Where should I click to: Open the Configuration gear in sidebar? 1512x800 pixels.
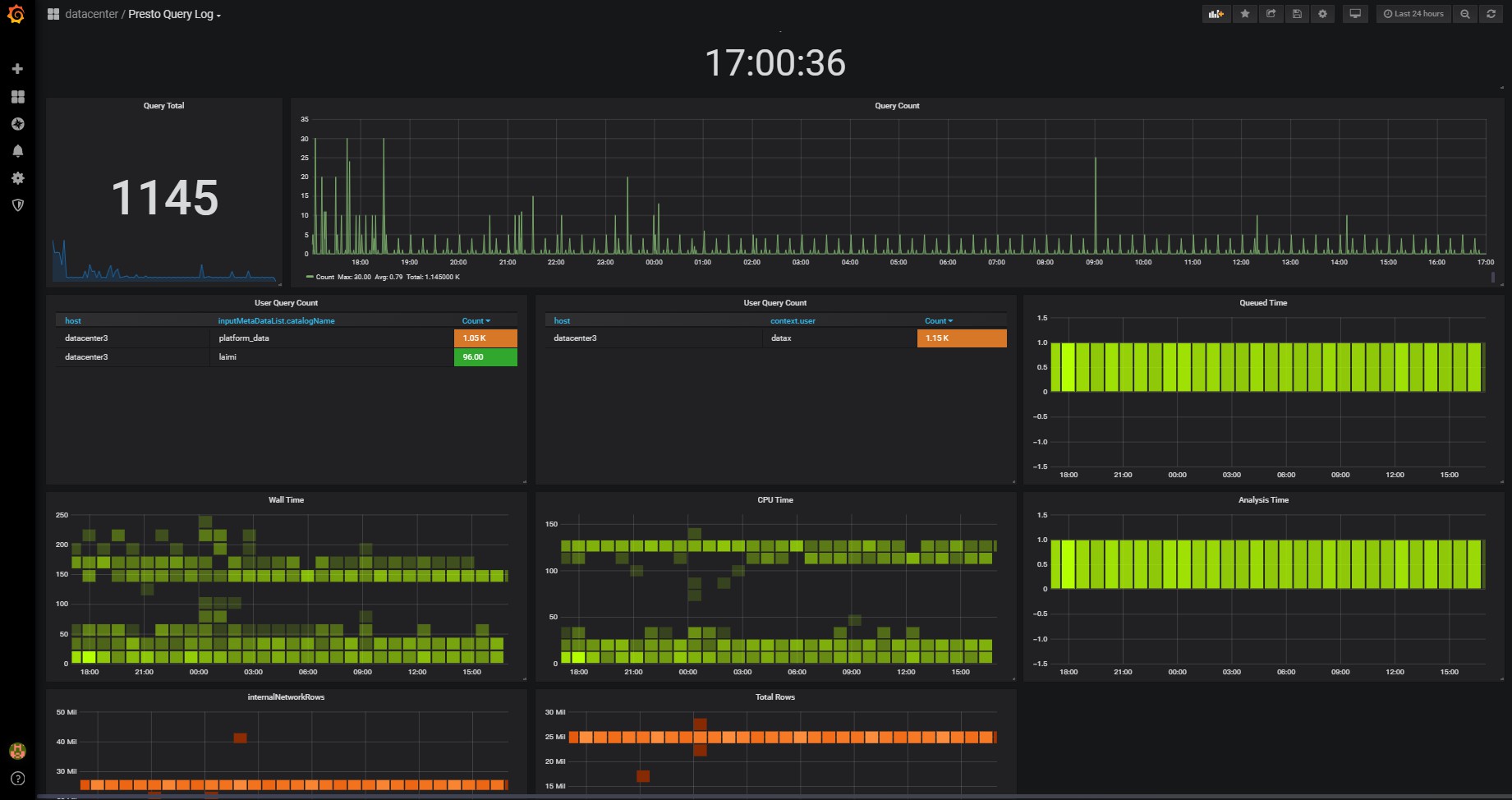[x=17, y=178]
